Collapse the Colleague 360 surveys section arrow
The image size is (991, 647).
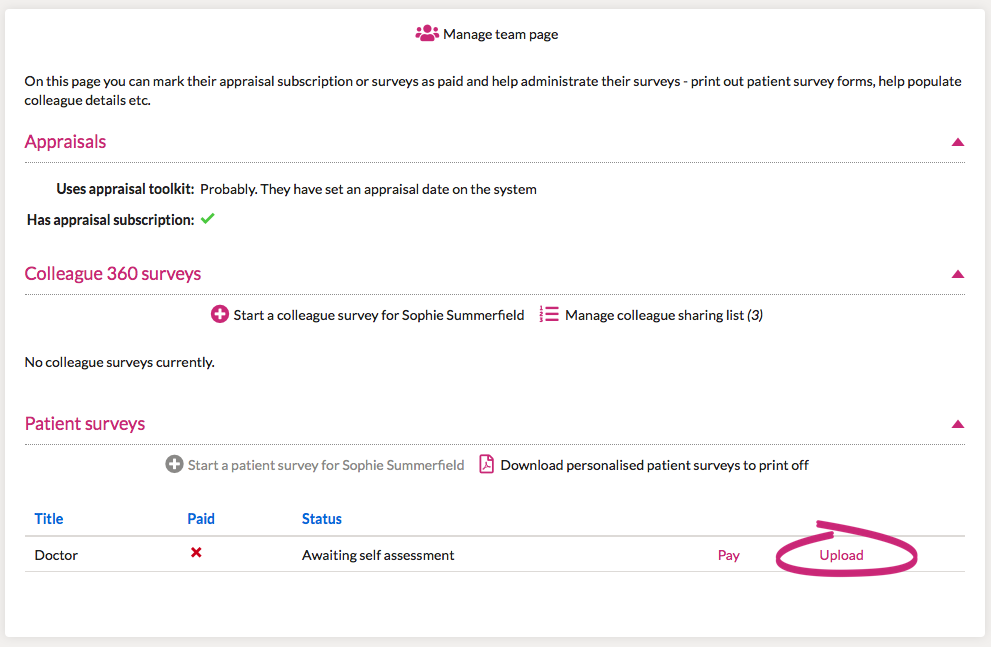coord(957,274)
